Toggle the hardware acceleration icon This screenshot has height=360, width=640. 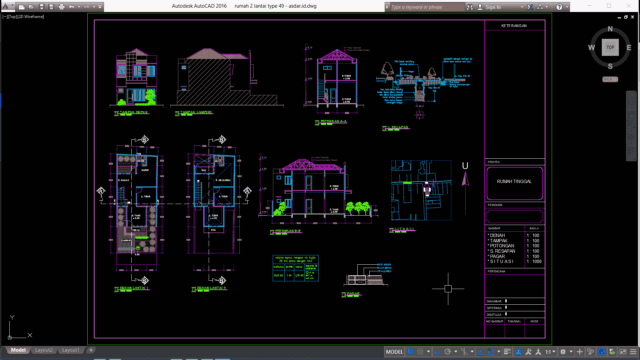601,352
